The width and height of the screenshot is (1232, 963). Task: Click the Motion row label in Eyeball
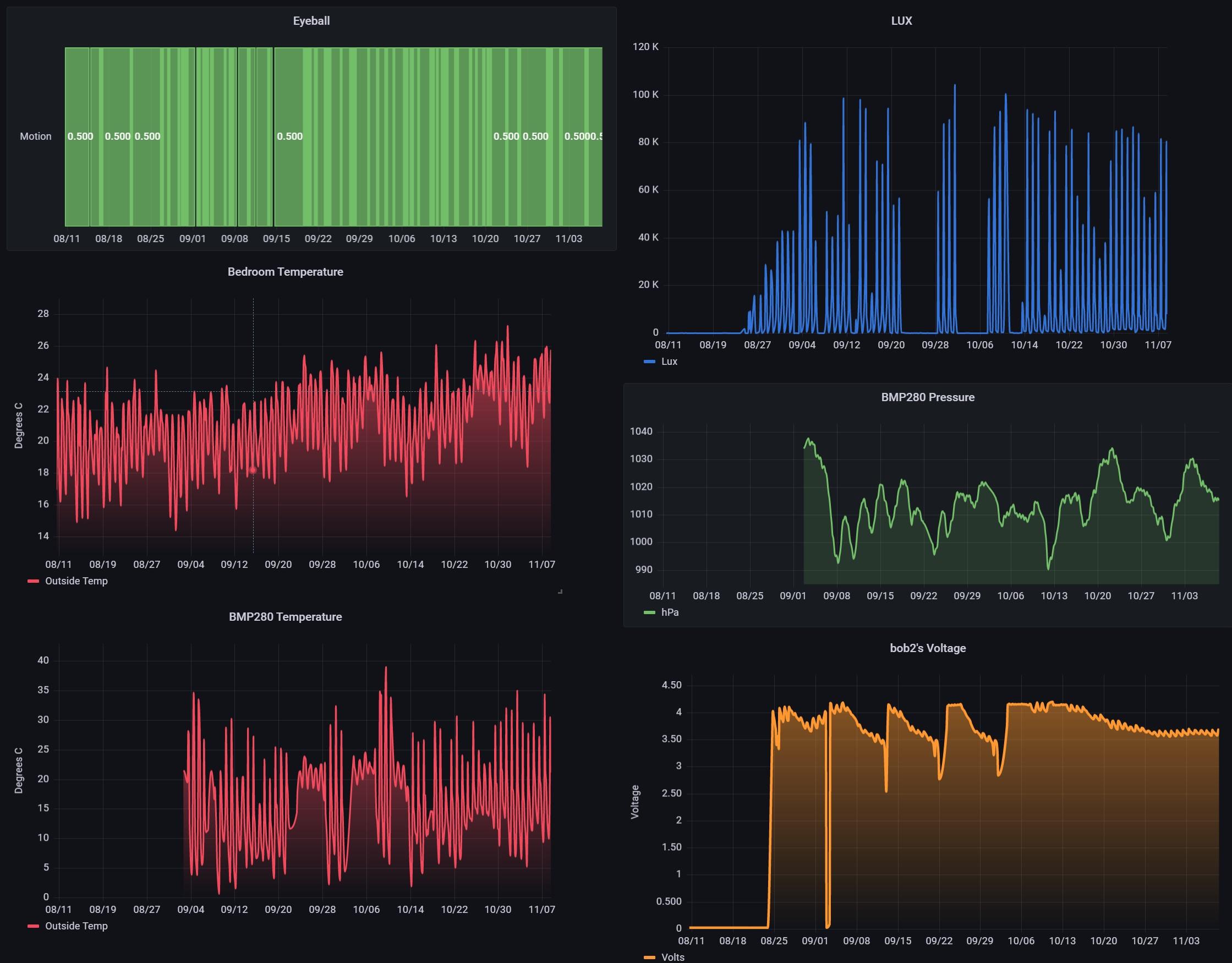tap(36, 136)
